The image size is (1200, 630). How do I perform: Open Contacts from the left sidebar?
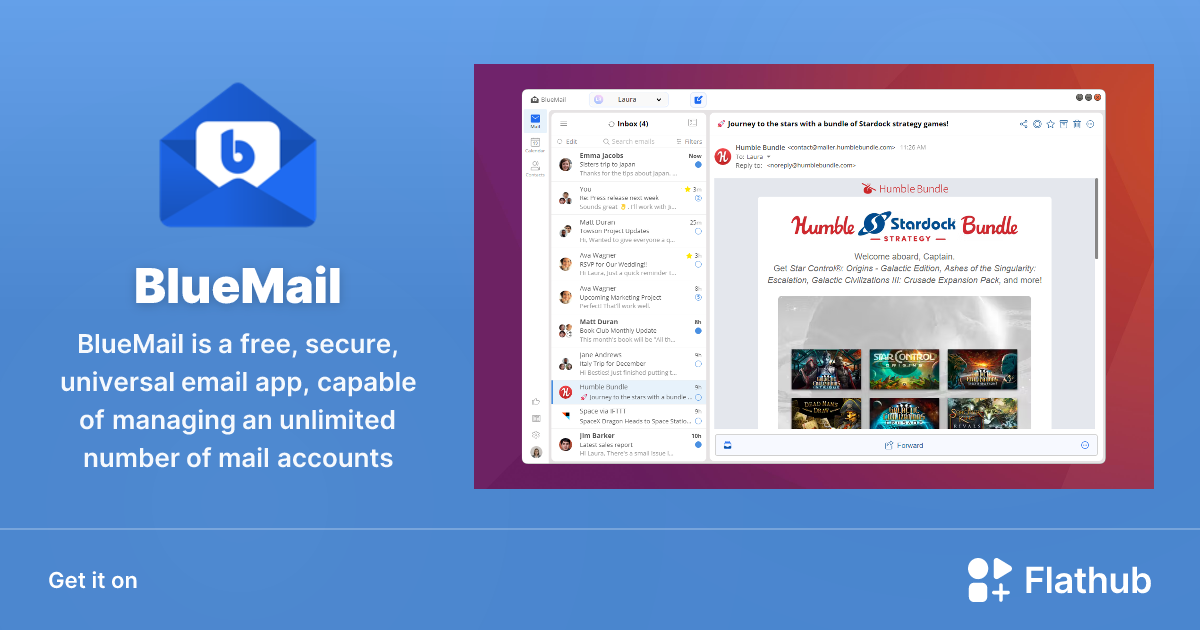coord(536,165)
